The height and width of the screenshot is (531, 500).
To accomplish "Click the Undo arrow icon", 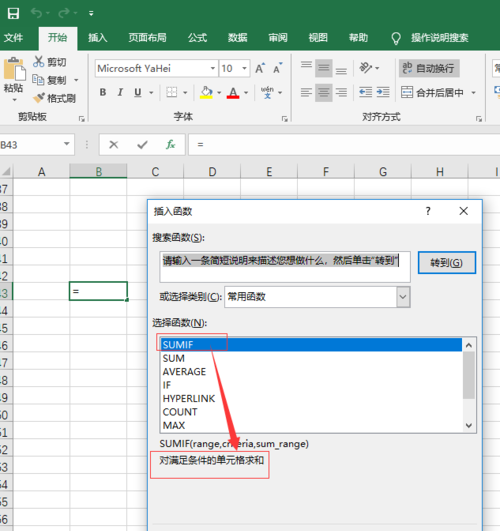I will (x=36, y=13).
